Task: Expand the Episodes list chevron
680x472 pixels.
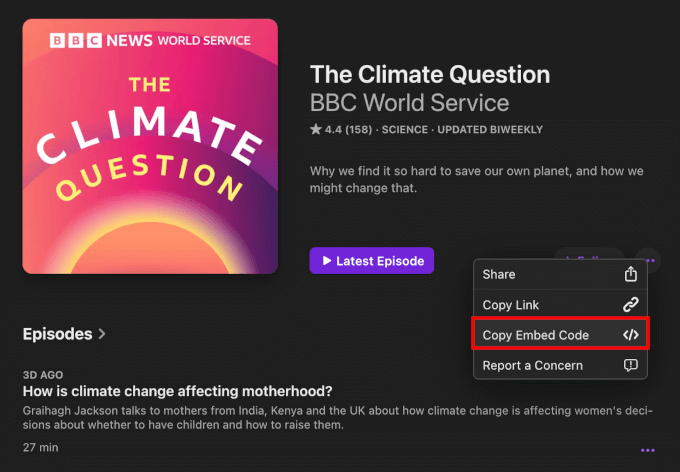Action: click(x=102, y=334)
